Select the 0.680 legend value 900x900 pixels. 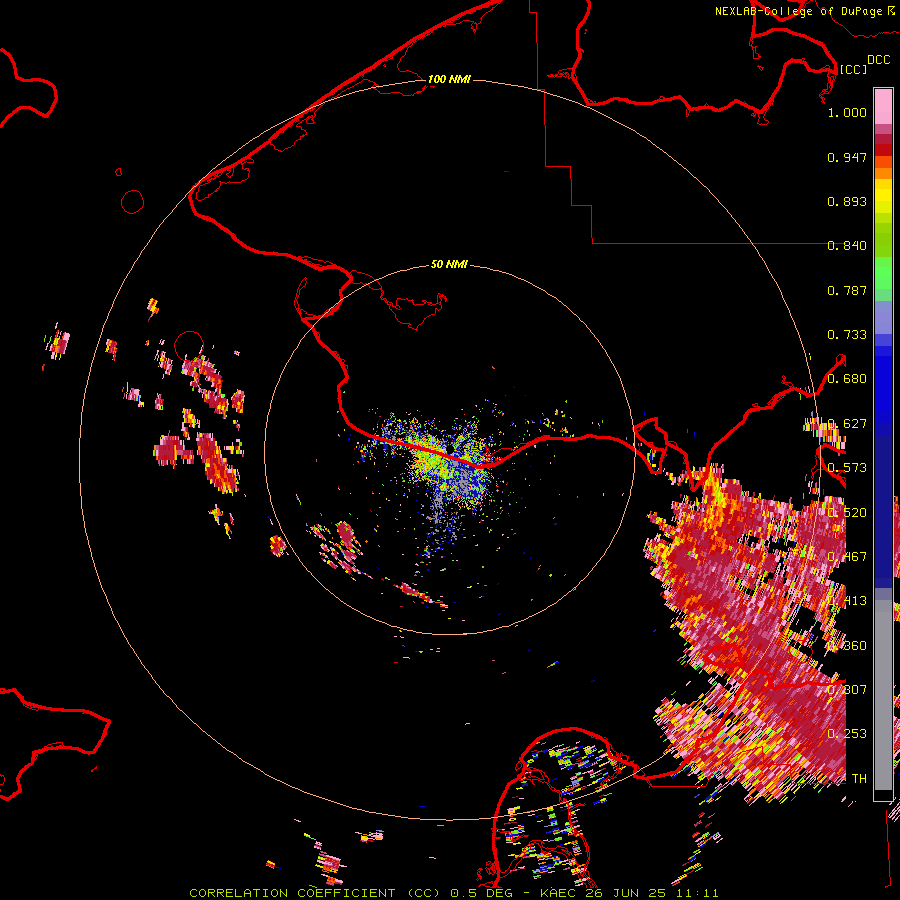click(x=847, y=379)
